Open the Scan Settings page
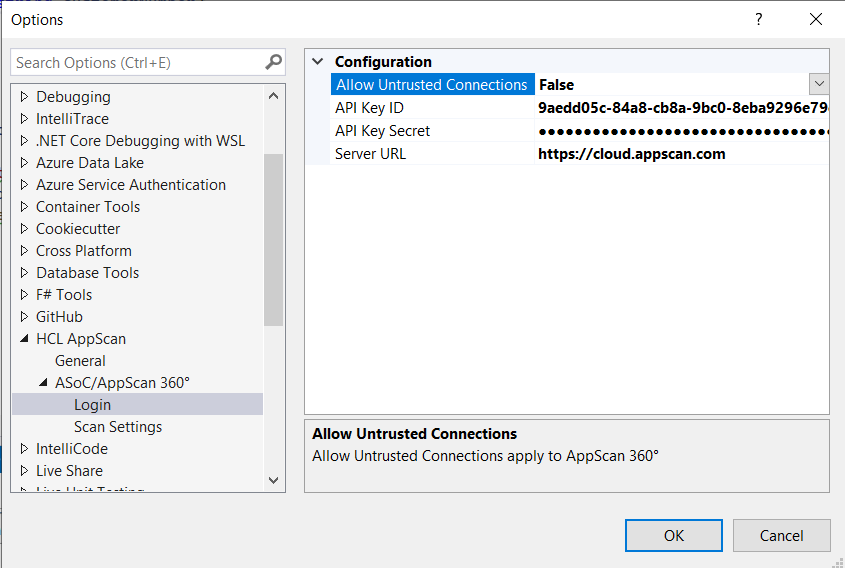The image size is (845, 568). (117, 426)
